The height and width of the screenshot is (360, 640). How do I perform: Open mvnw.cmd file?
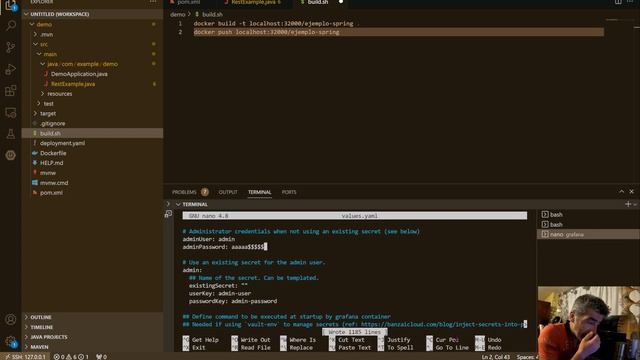pyautogui.click(x=54, y=183)
